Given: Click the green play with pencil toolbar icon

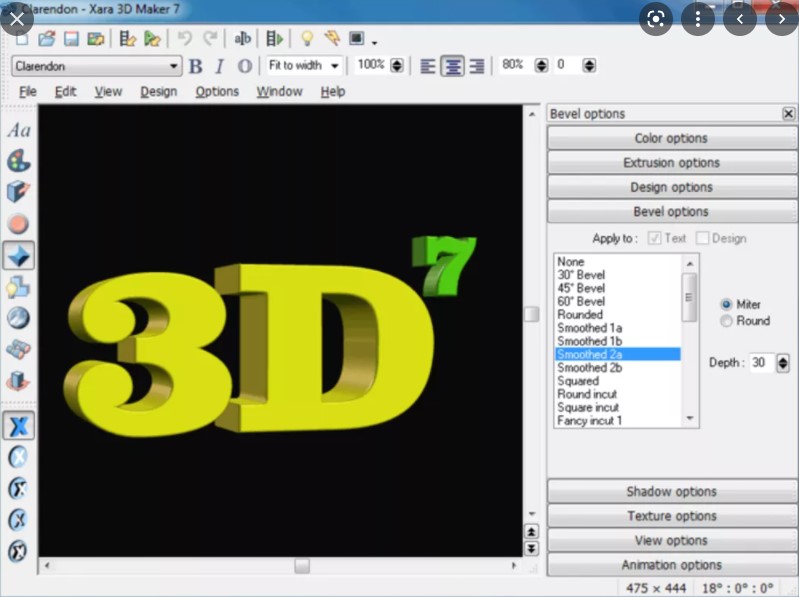Looking at the screenshot, I should 152,39.
